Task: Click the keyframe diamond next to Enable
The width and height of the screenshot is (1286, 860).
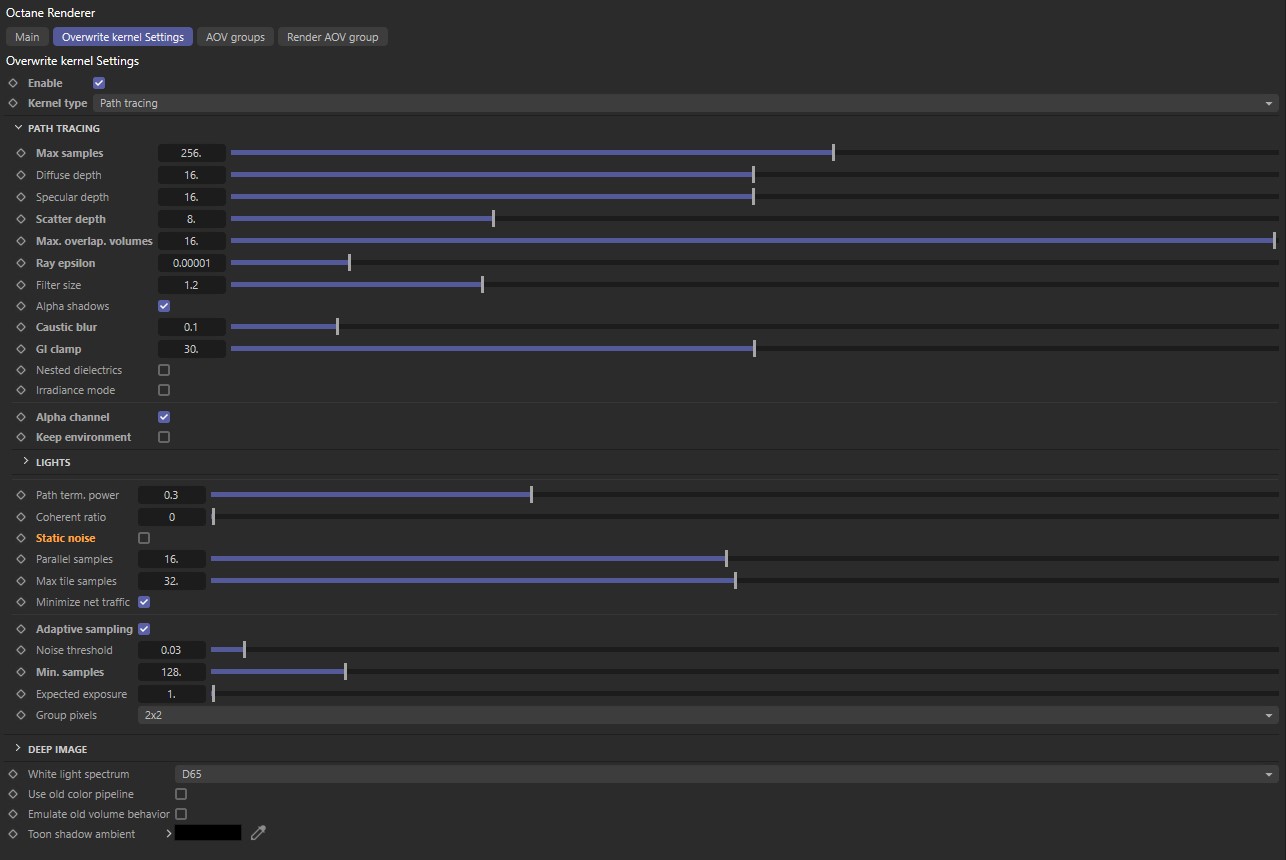Action: (x=13, y=83)
